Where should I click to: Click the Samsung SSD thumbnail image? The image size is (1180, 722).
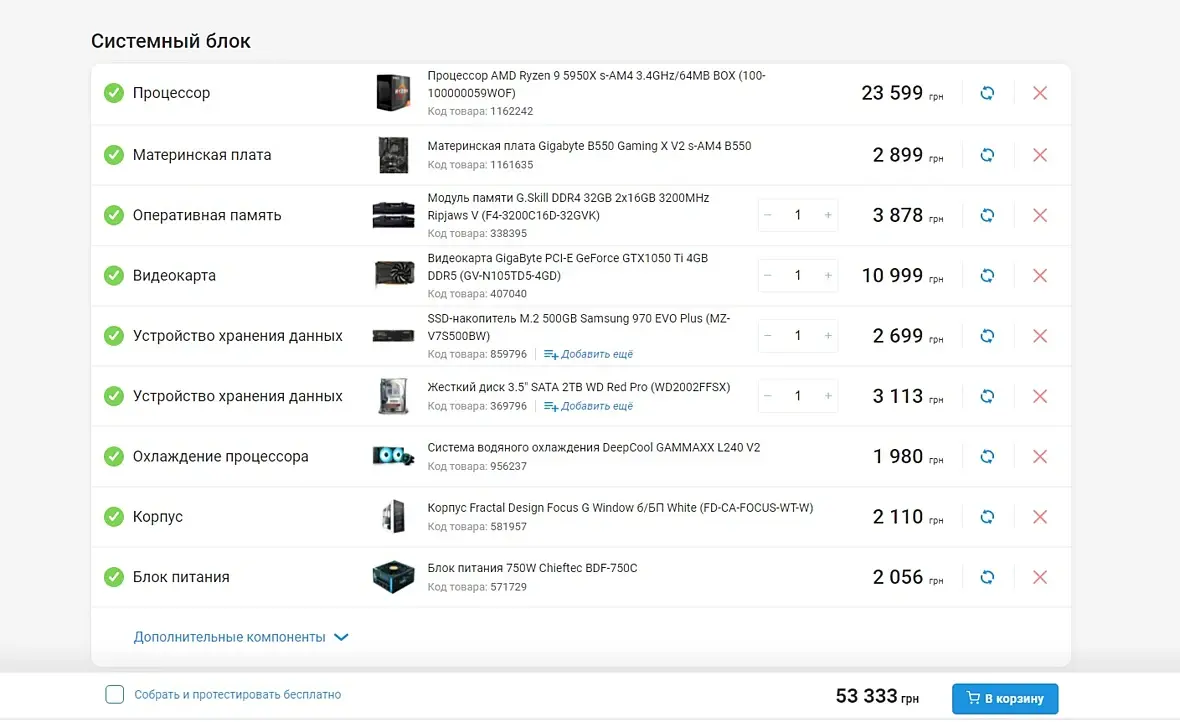coord(394,336)
